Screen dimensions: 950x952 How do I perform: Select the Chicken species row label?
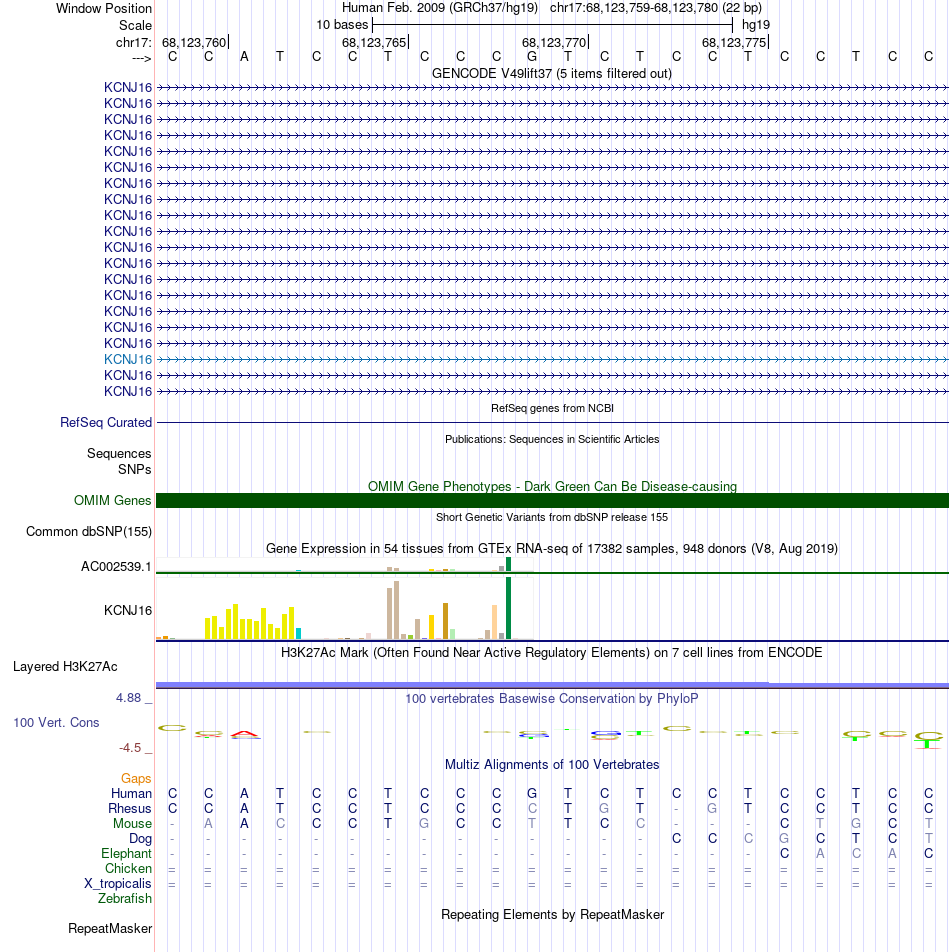[128, 868]
